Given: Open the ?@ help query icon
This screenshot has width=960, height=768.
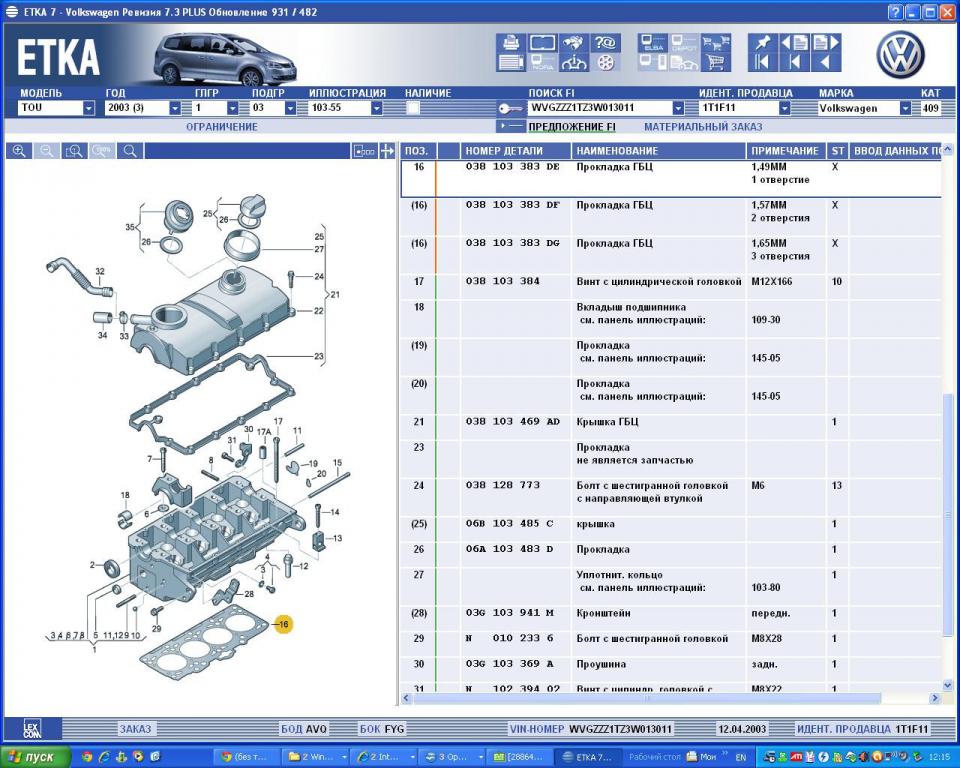Looking at the screenshot, I should pos(605,42).
